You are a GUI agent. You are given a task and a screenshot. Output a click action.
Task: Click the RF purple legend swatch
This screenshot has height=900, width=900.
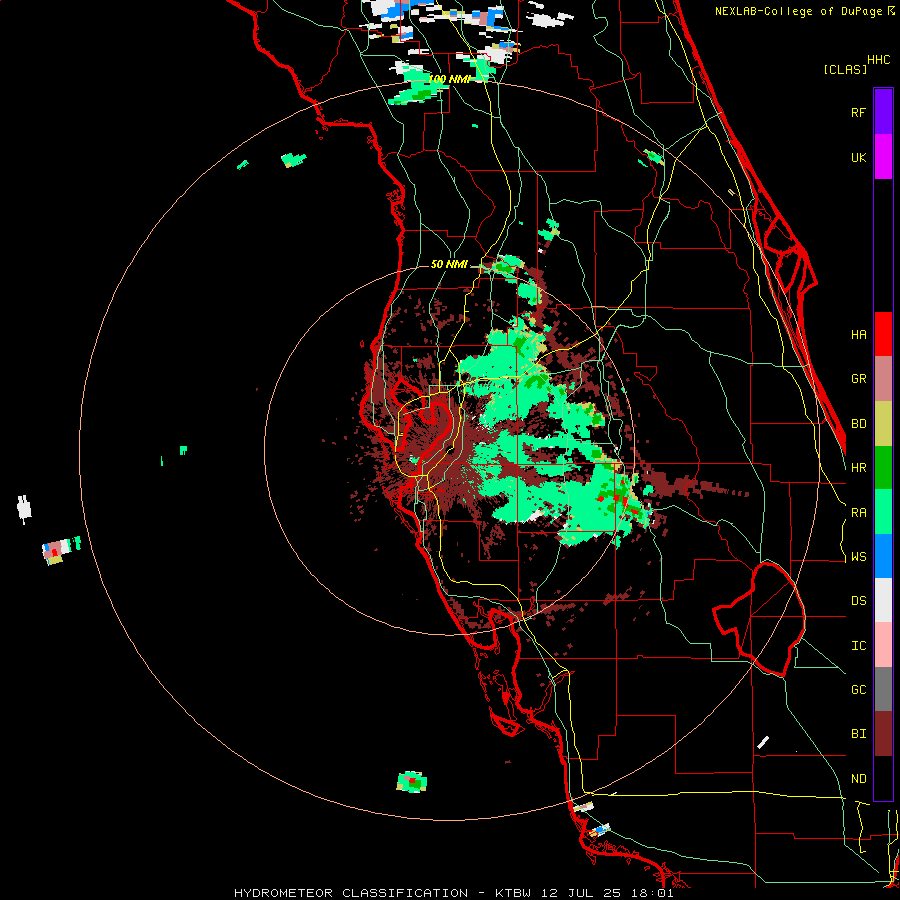click(x=883, y=112)
